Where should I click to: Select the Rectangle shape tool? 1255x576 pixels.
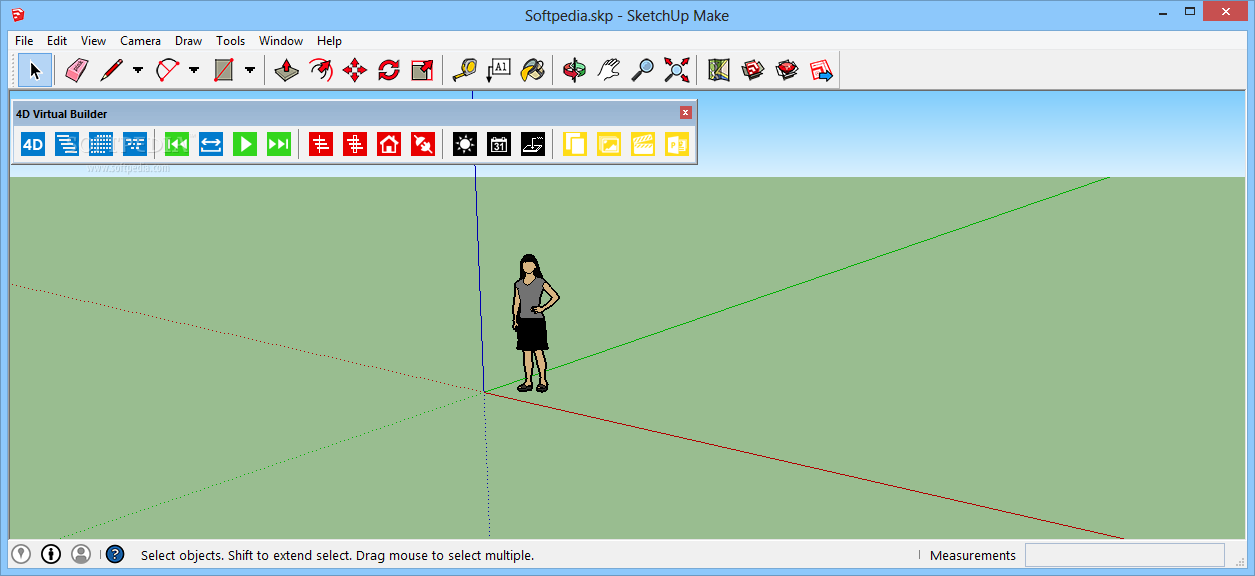pyautogui.click(x=223, y=70)
